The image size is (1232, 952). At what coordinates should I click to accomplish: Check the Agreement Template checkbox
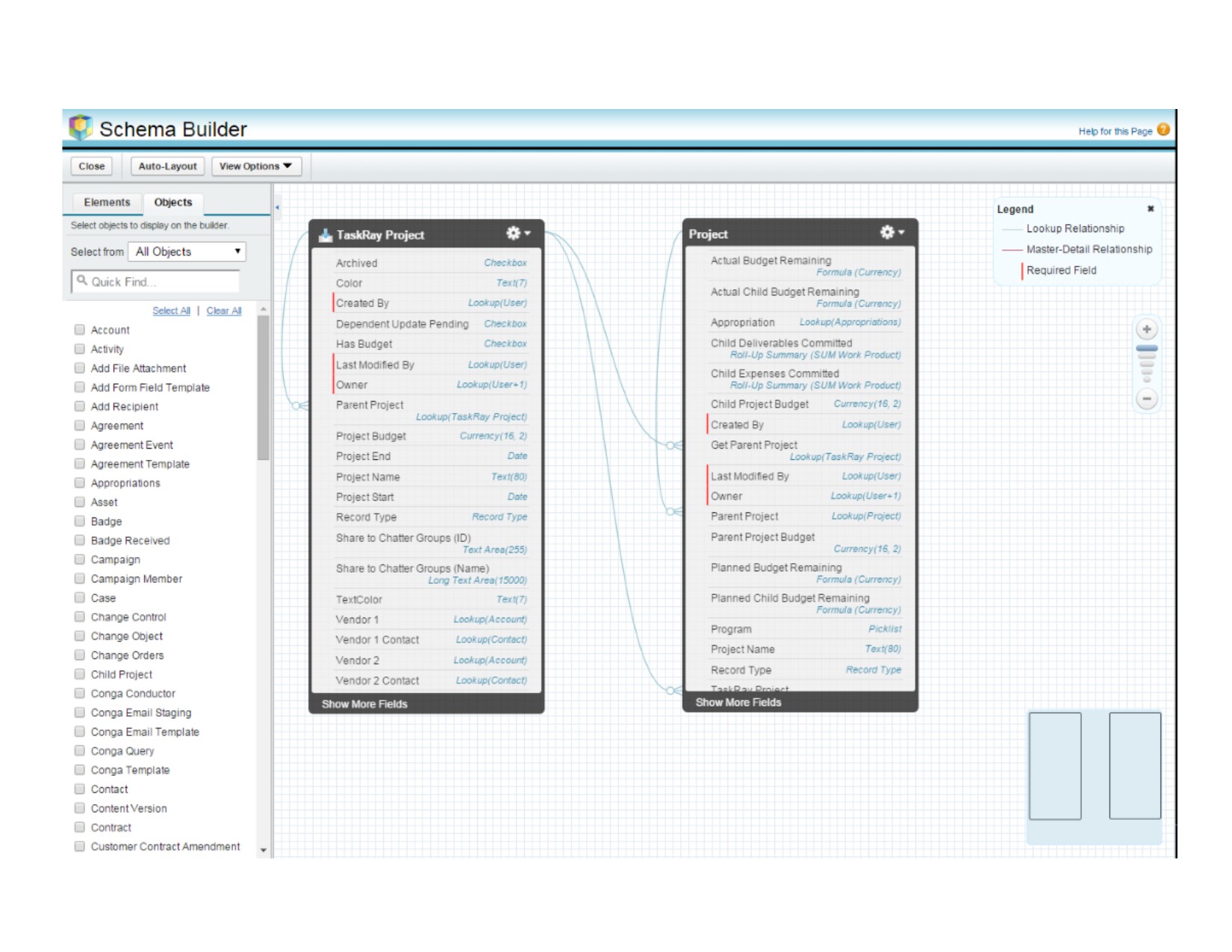coord(79,464)
